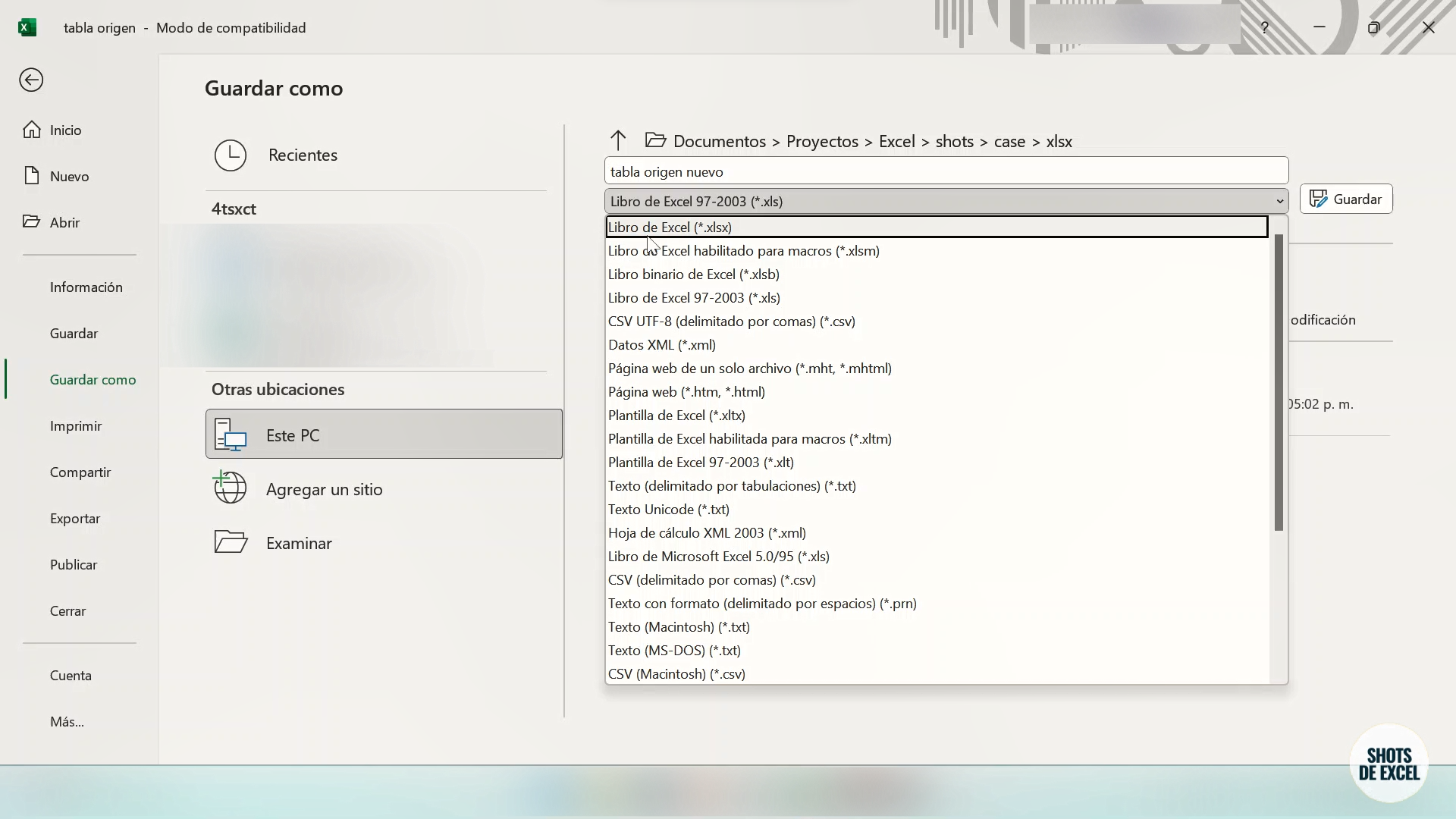Viewport: 1456px width, 819px height.
Task: Select Datos XML (*.xml) option
Action: pyautogui.click(x=937, y=344)
